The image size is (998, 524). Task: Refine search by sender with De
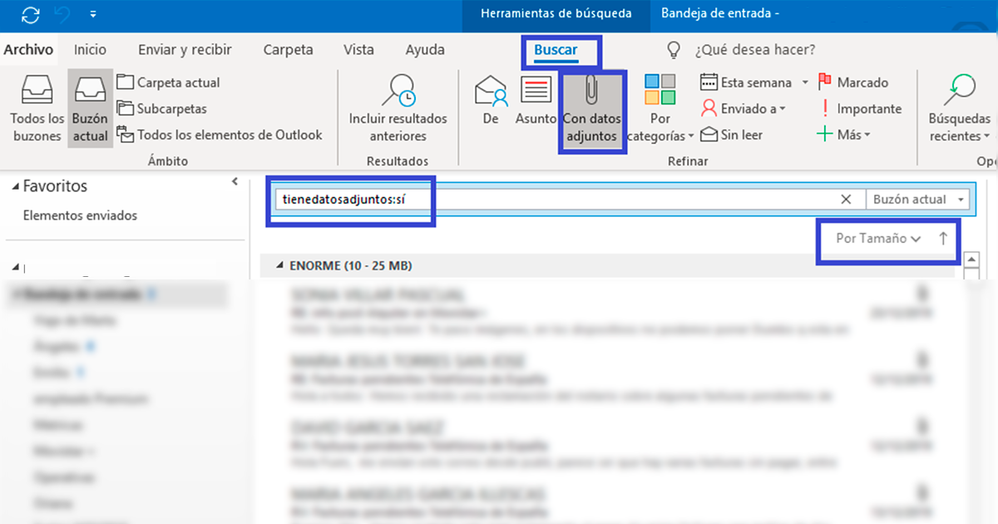pyautogui.click(x=491, y=100)
